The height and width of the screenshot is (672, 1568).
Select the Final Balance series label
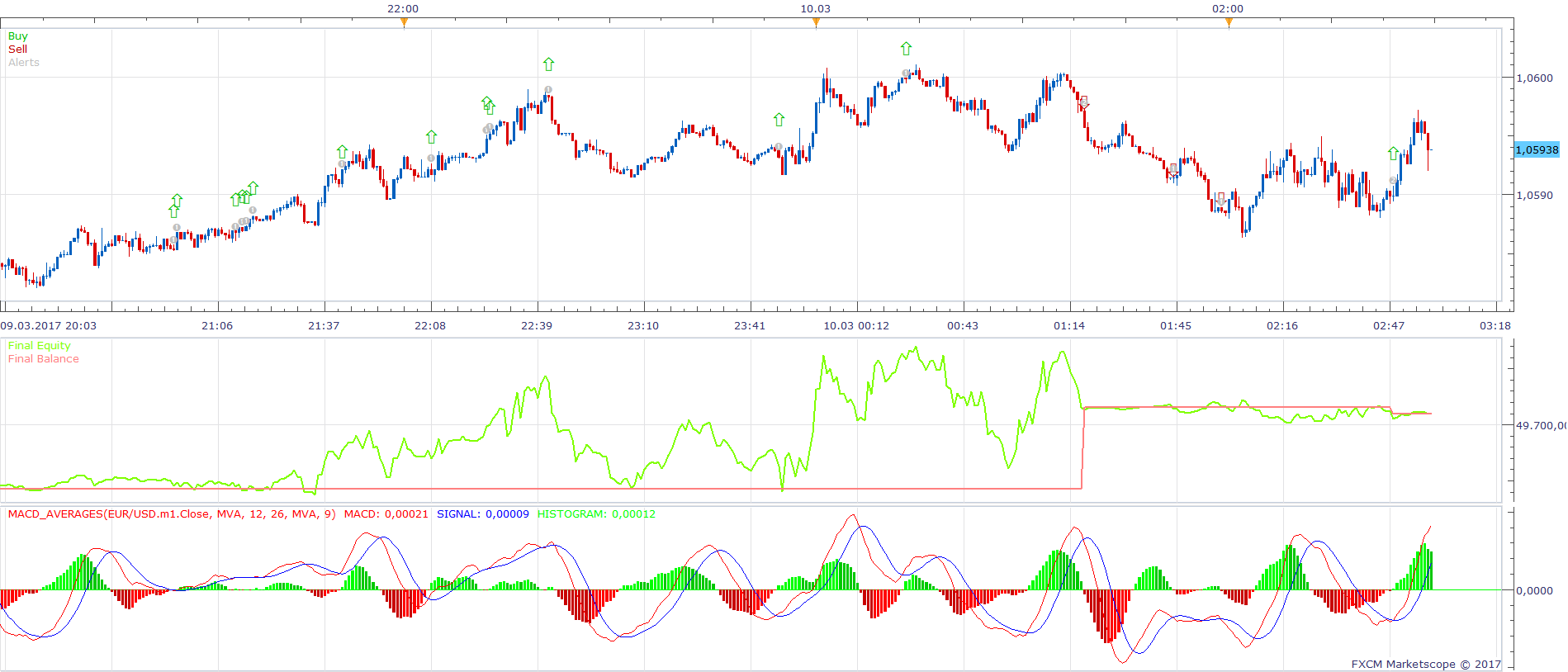tap(44, 358)
